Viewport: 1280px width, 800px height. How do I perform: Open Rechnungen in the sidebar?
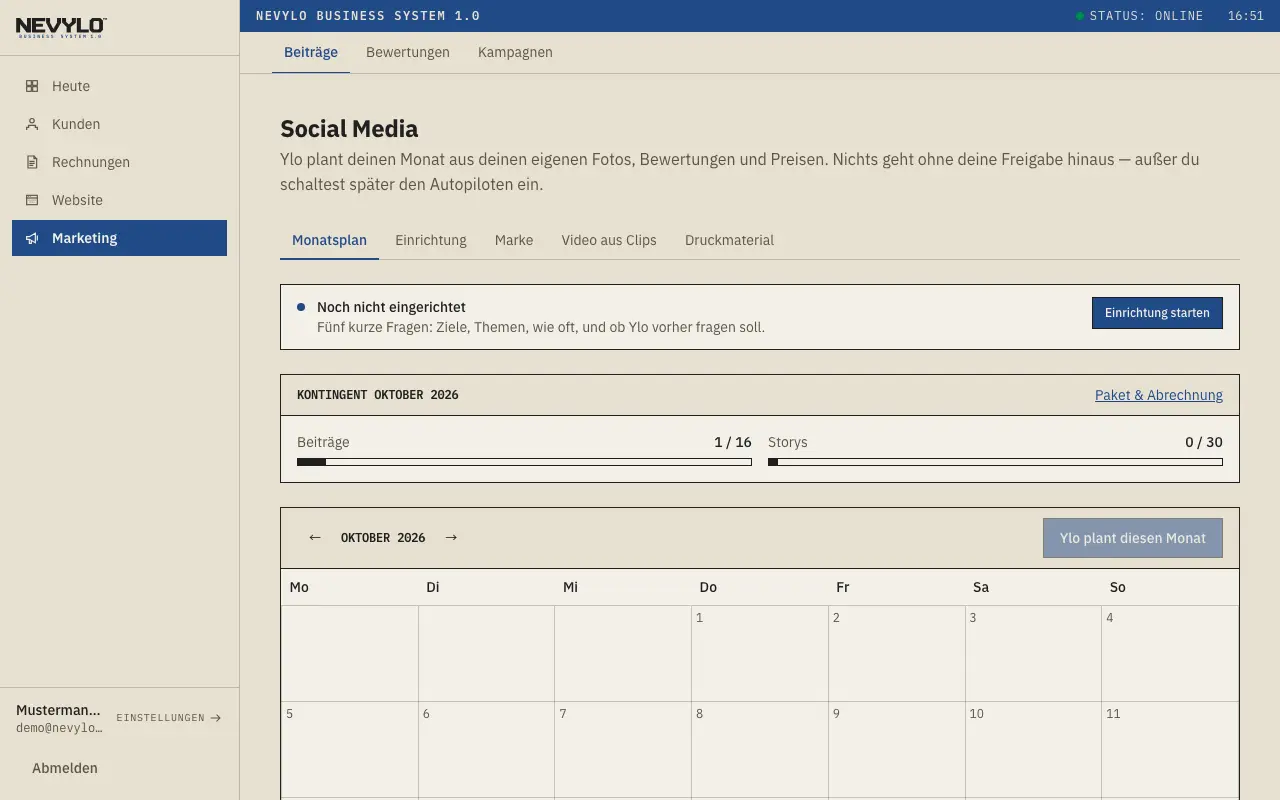point(120,162)
